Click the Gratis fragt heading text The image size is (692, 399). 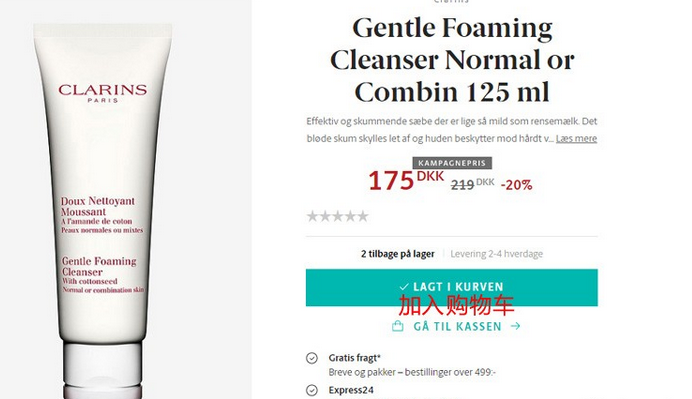[x=354, y=358]
